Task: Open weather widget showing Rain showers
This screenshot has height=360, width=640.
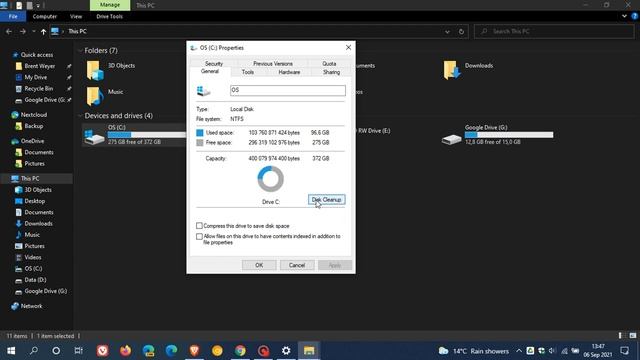Action: click(473, 351)
